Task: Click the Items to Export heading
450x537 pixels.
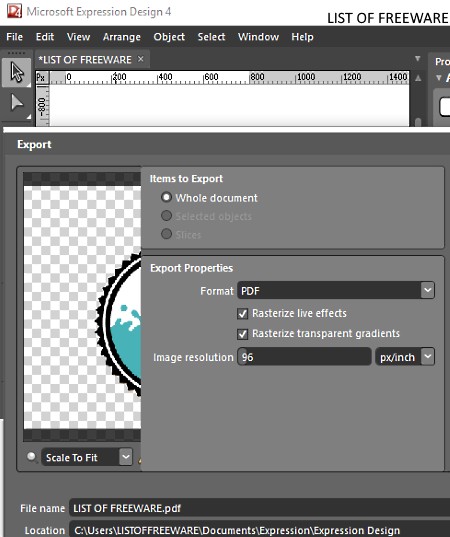Action: pos(186,178)
